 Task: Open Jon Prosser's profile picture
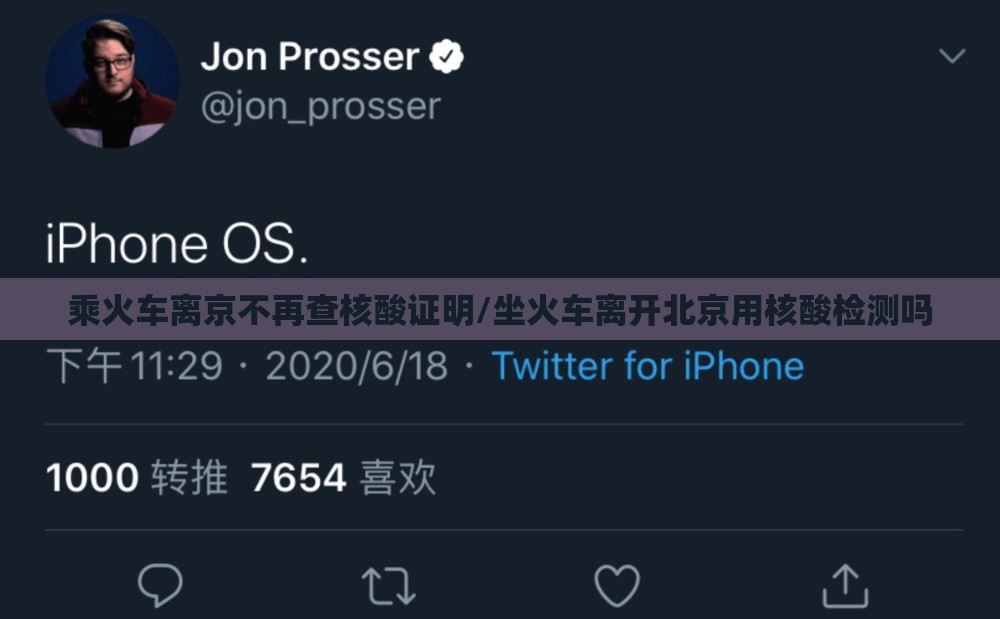(112, 80)
